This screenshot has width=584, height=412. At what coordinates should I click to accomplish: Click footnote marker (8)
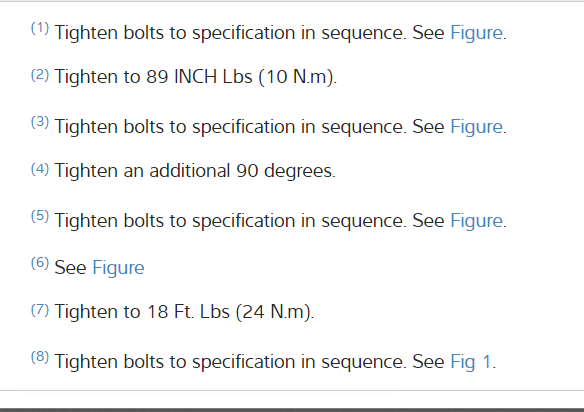(39, 357)
